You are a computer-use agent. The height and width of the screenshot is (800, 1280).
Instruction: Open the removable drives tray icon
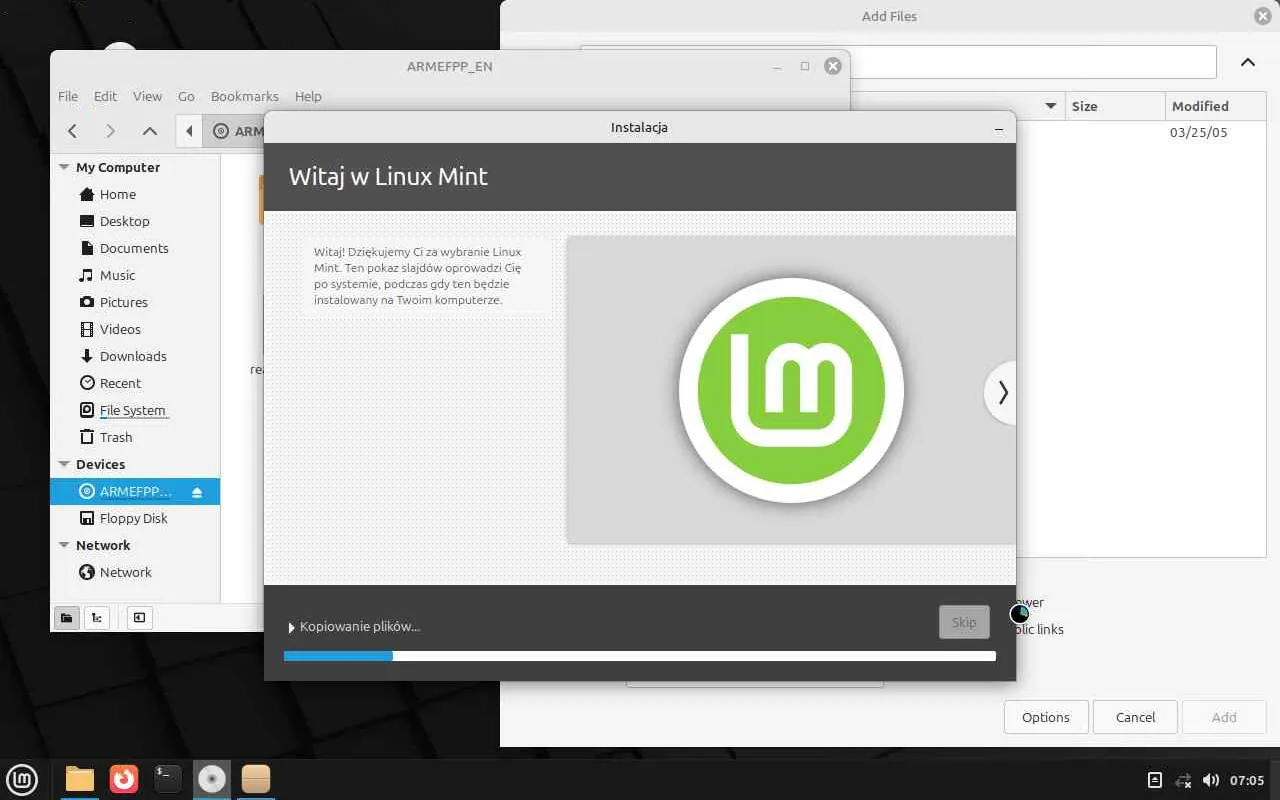[x=1155, y=780]
